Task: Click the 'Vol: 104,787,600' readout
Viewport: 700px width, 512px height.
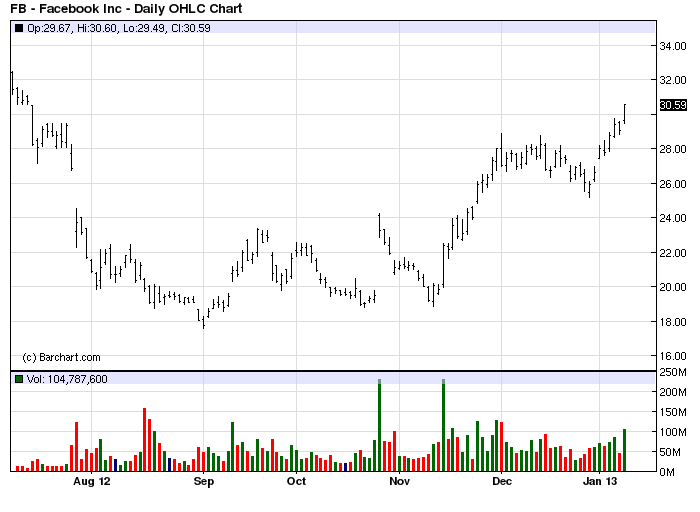Action: click(x=67, y=379)
